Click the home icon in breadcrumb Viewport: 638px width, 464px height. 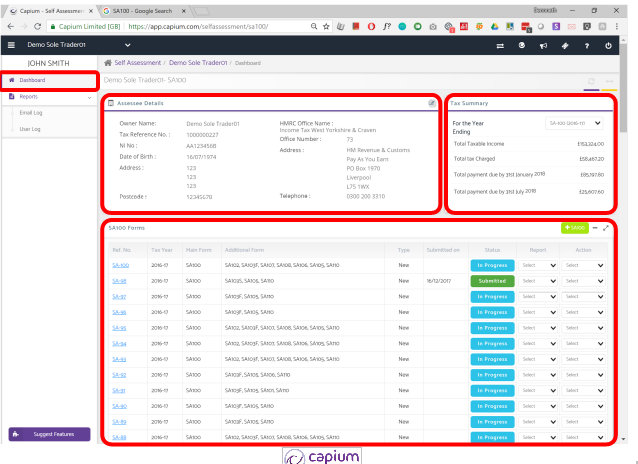tap(108, 63)
